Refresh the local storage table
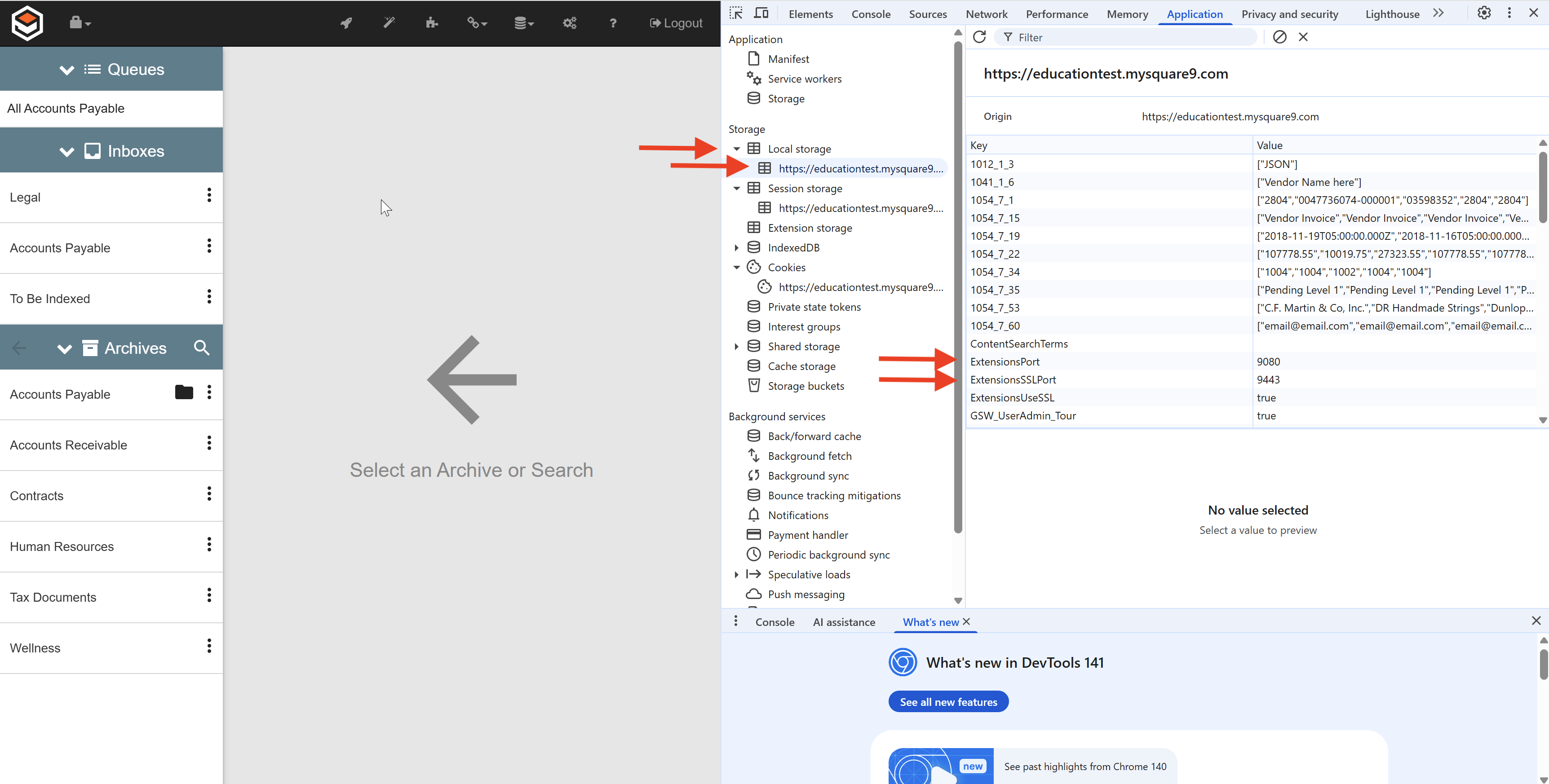The image size is (1549, 784). pos(979,37)
